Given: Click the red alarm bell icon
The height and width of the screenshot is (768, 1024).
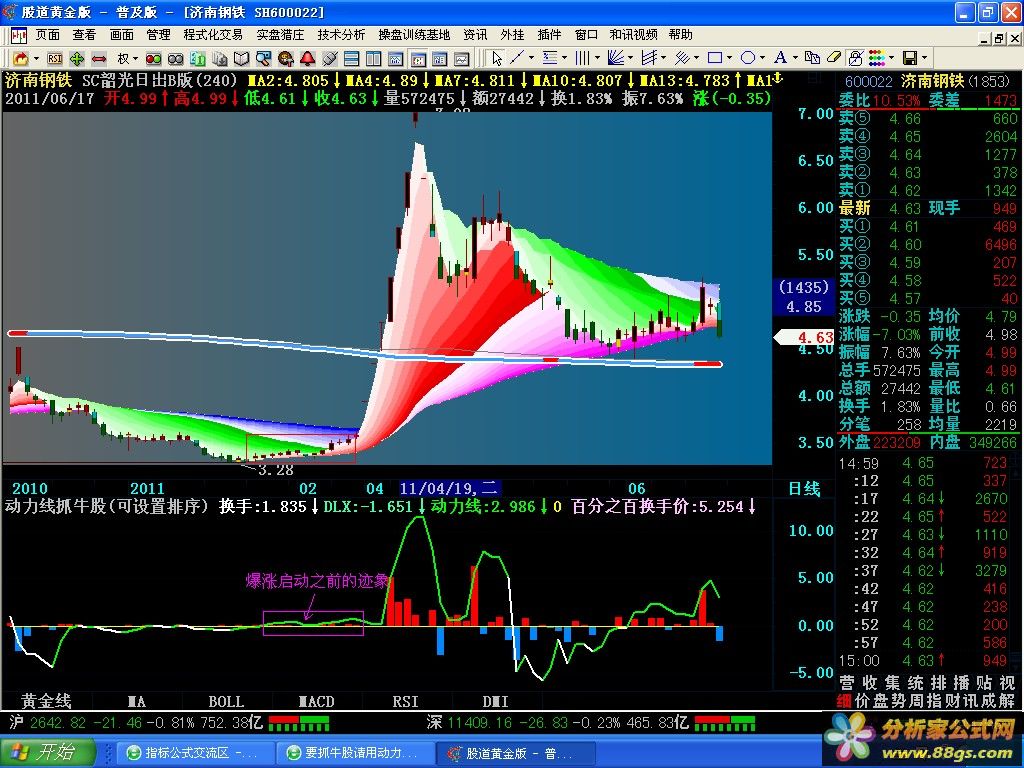Looking at the screenshot, I should [x=308, y=59].
